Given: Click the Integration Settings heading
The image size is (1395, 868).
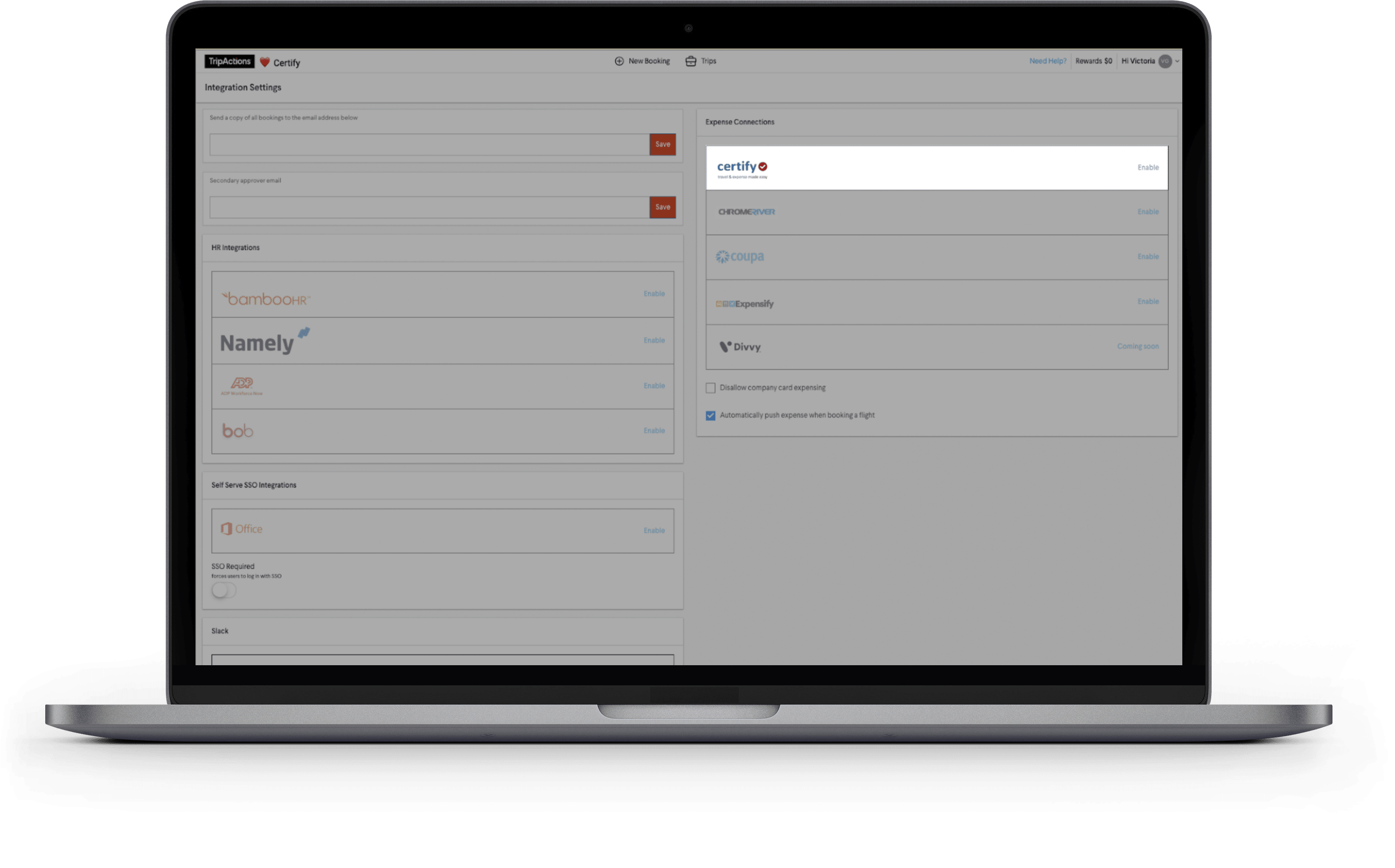Looking at the screenshot, I should coord(243,87).
